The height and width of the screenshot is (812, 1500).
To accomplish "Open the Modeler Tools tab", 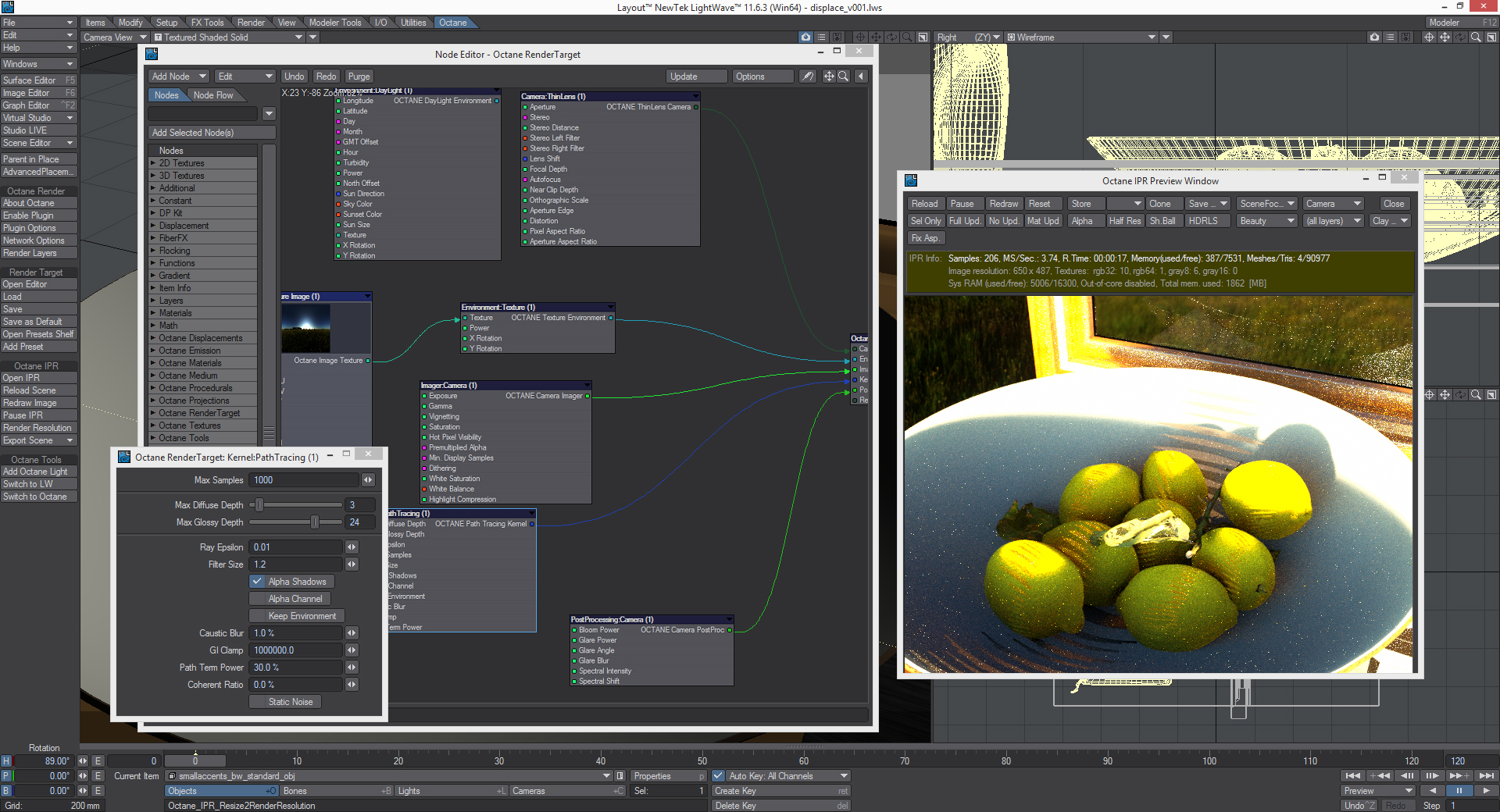I will pos(335,23).
